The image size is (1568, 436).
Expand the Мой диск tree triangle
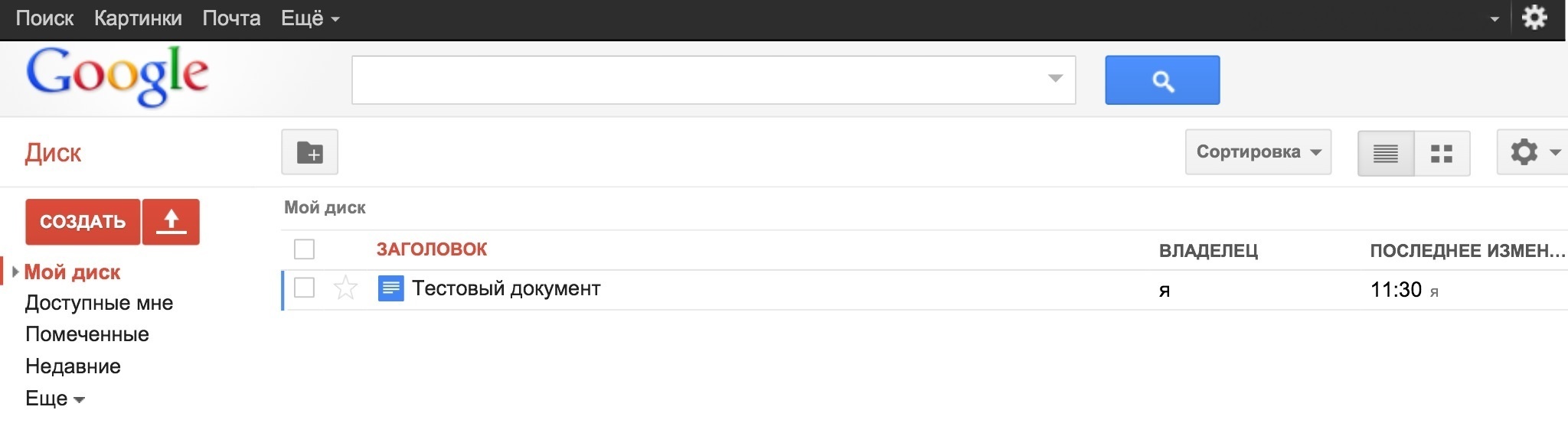[x=15, y=272]
